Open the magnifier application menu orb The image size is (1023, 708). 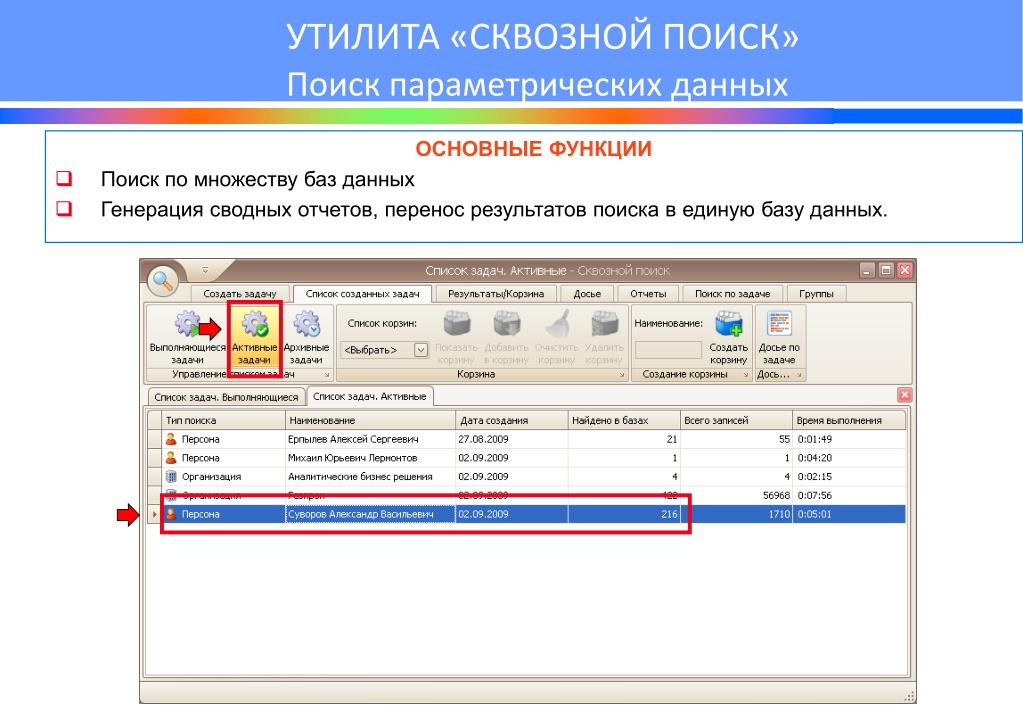click(x=162, y=281)
